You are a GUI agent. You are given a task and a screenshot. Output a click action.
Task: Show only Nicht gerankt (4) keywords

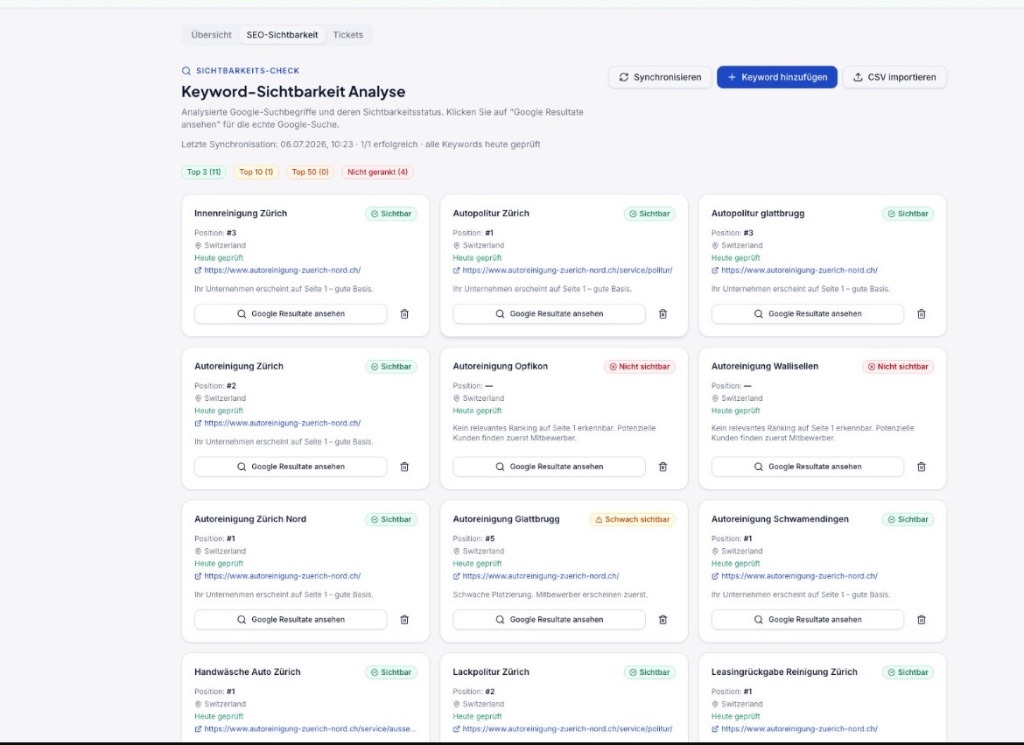(377, 172)
